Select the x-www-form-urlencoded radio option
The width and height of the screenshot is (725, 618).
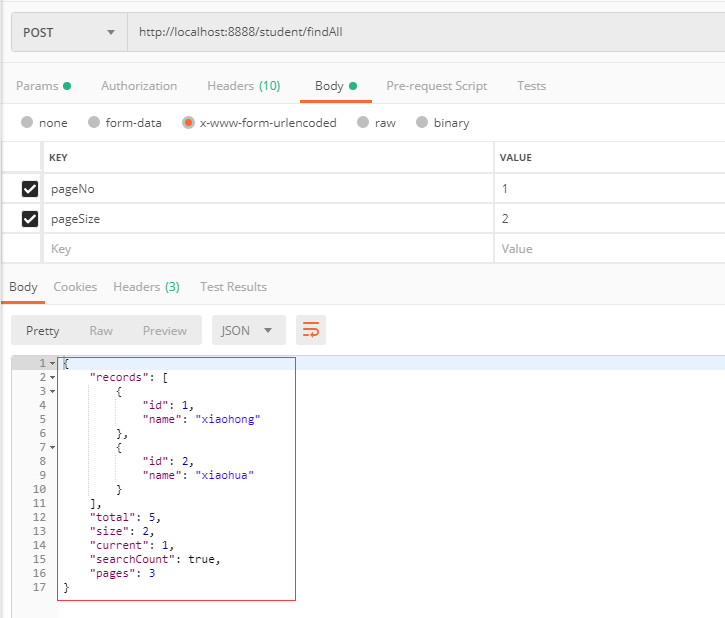(188, 122)
